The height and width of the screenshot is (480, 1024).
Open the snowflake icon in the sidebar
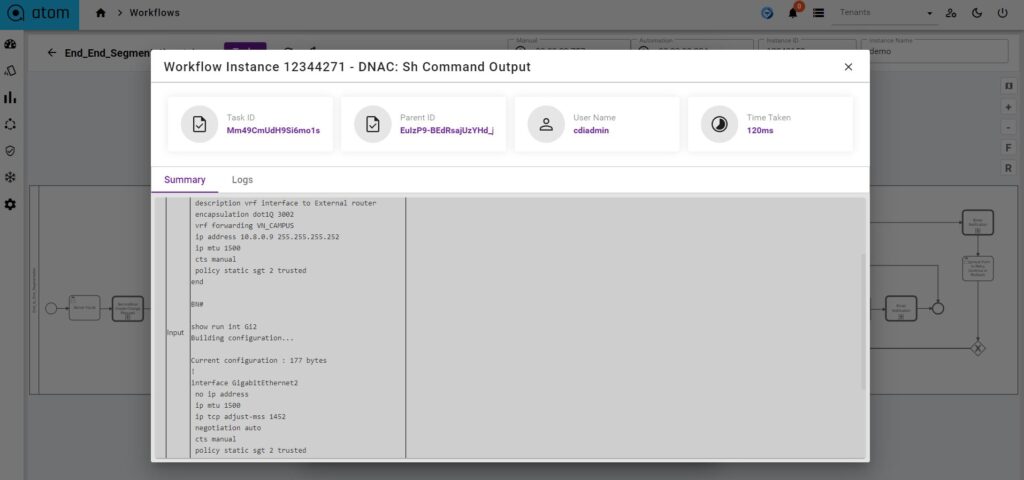coord(10,177)
